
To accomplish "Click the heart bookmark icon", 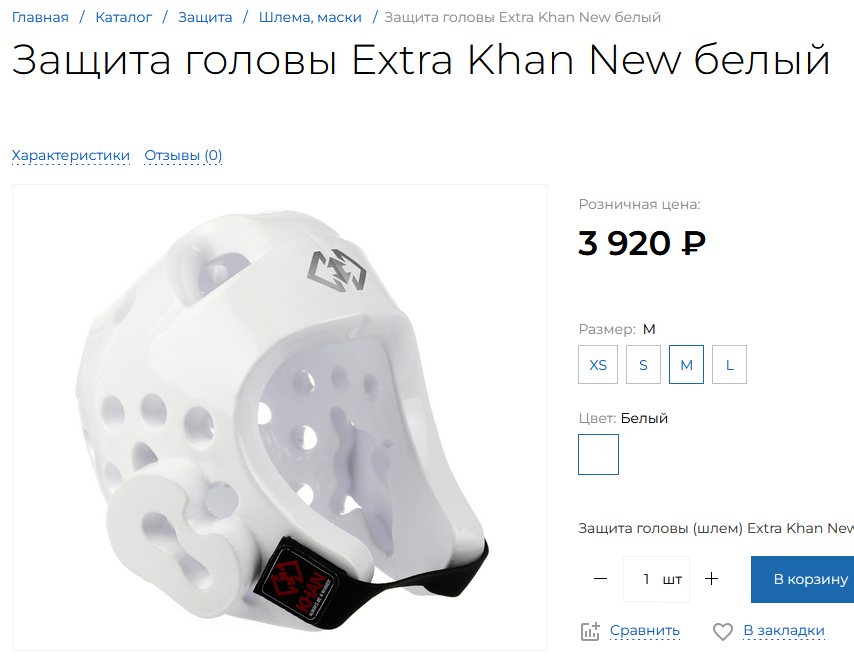I will [x=723, y=631].
